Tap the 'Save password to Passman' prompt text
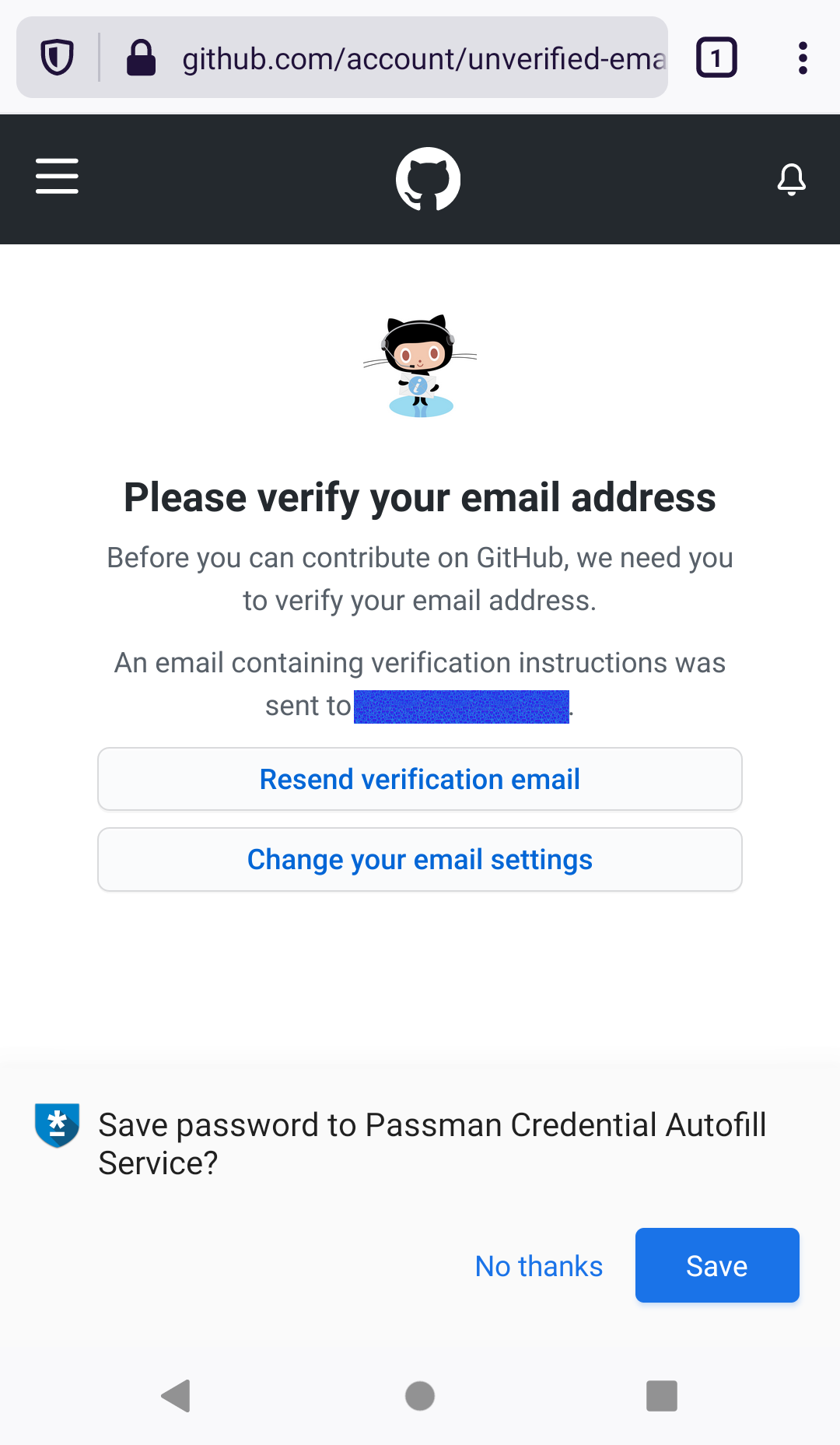 tap(432, 1144)
